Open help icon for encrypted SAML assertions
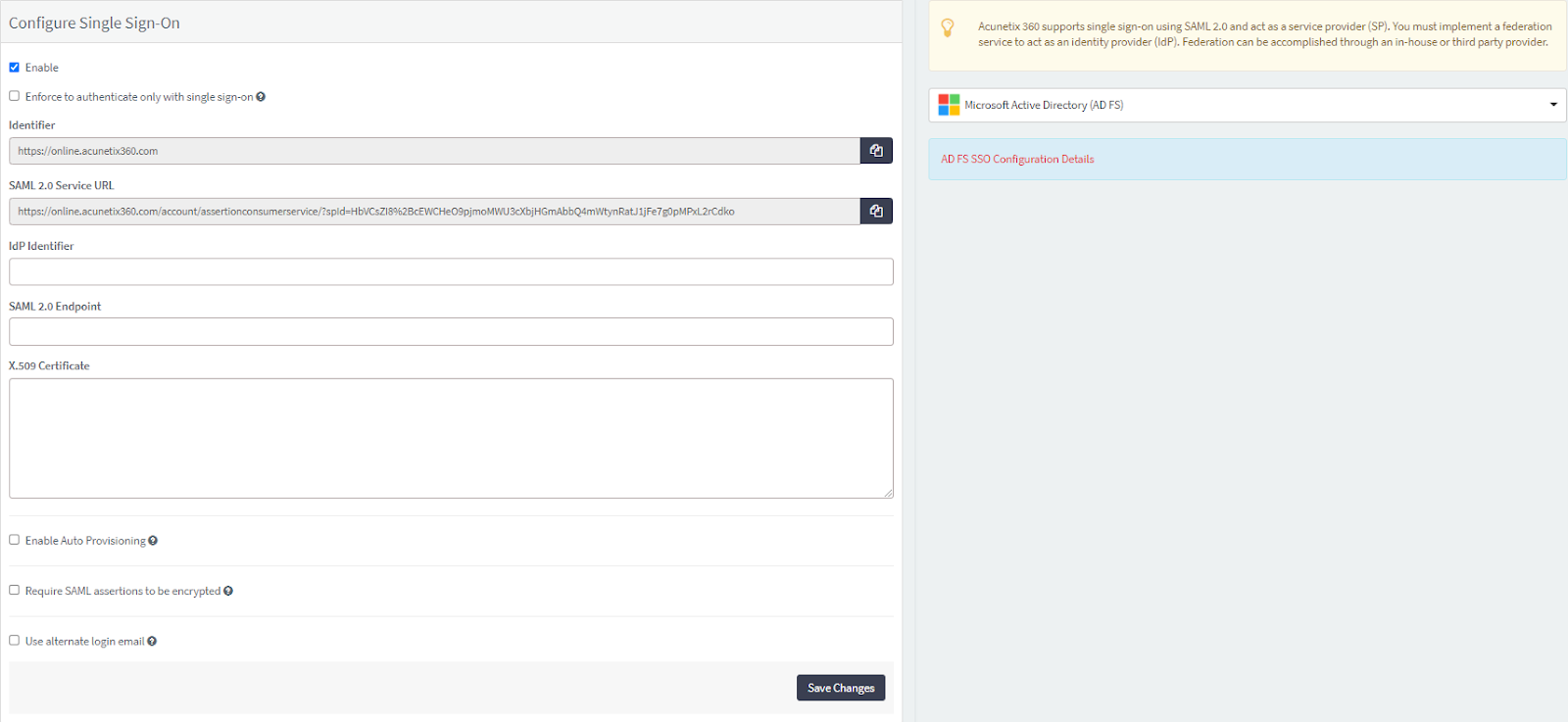Image resolution: width=1568 pixels, height=722 pixels. pos(228,591)
